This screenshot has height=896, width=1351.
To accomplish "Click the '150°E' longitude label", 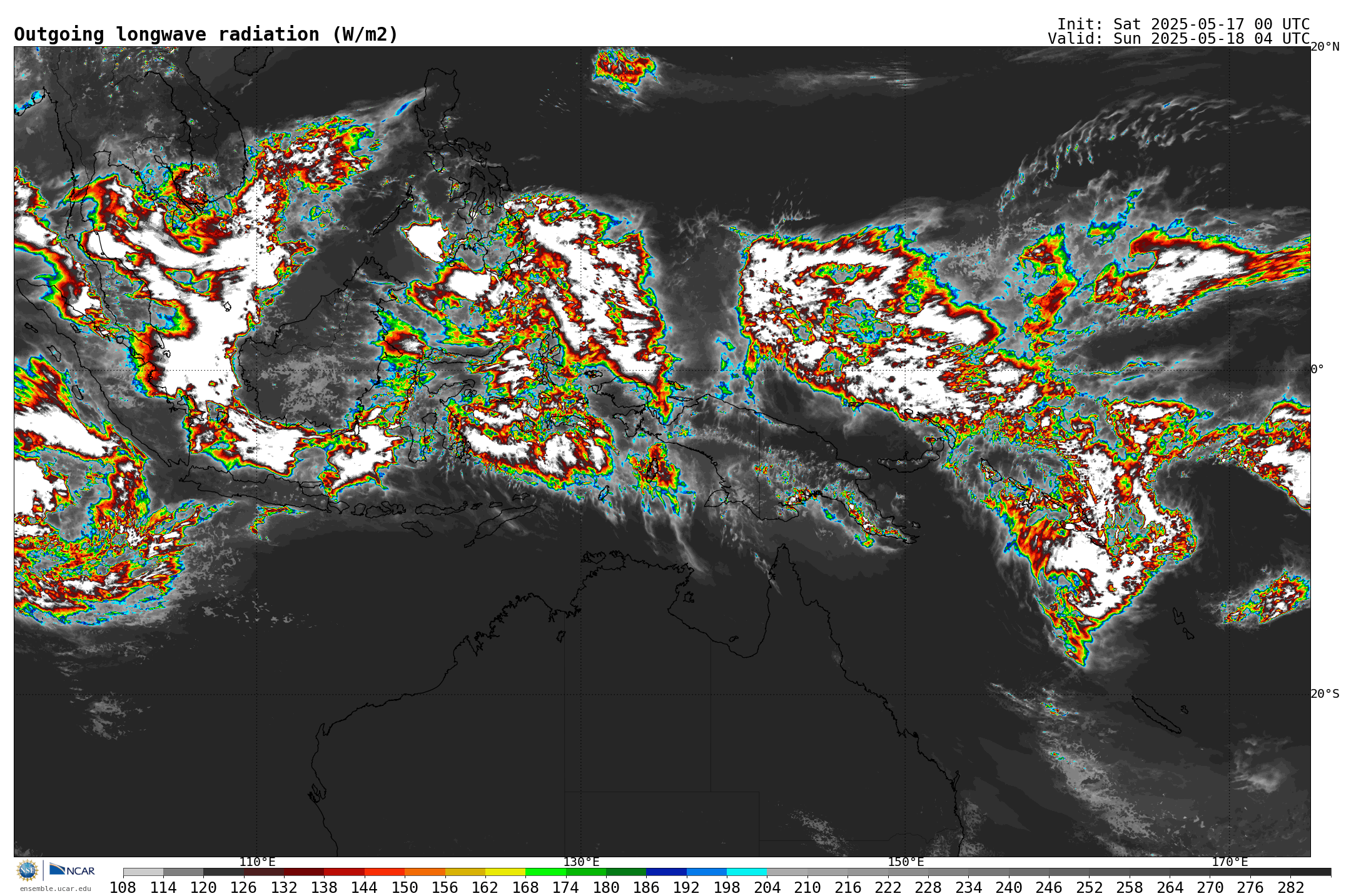I will click(x=906, y=862).
